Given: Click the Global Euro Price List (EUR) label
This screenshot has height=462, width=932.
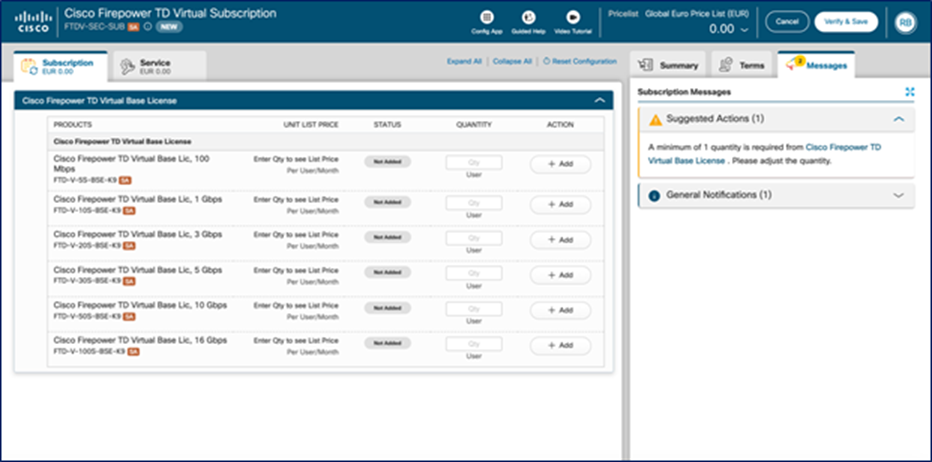Looking at the screenshot, I should (x=697, y=13).
